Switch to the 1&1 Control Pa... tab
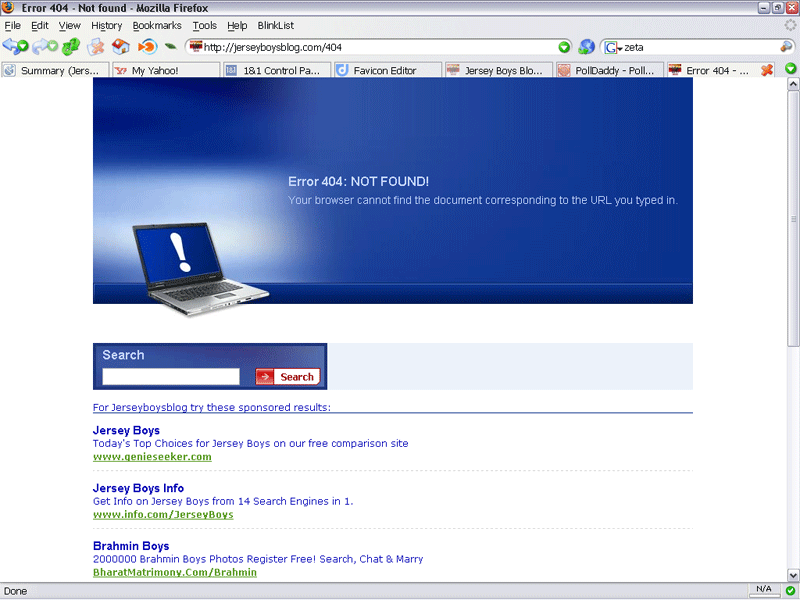 coord(277,70)
